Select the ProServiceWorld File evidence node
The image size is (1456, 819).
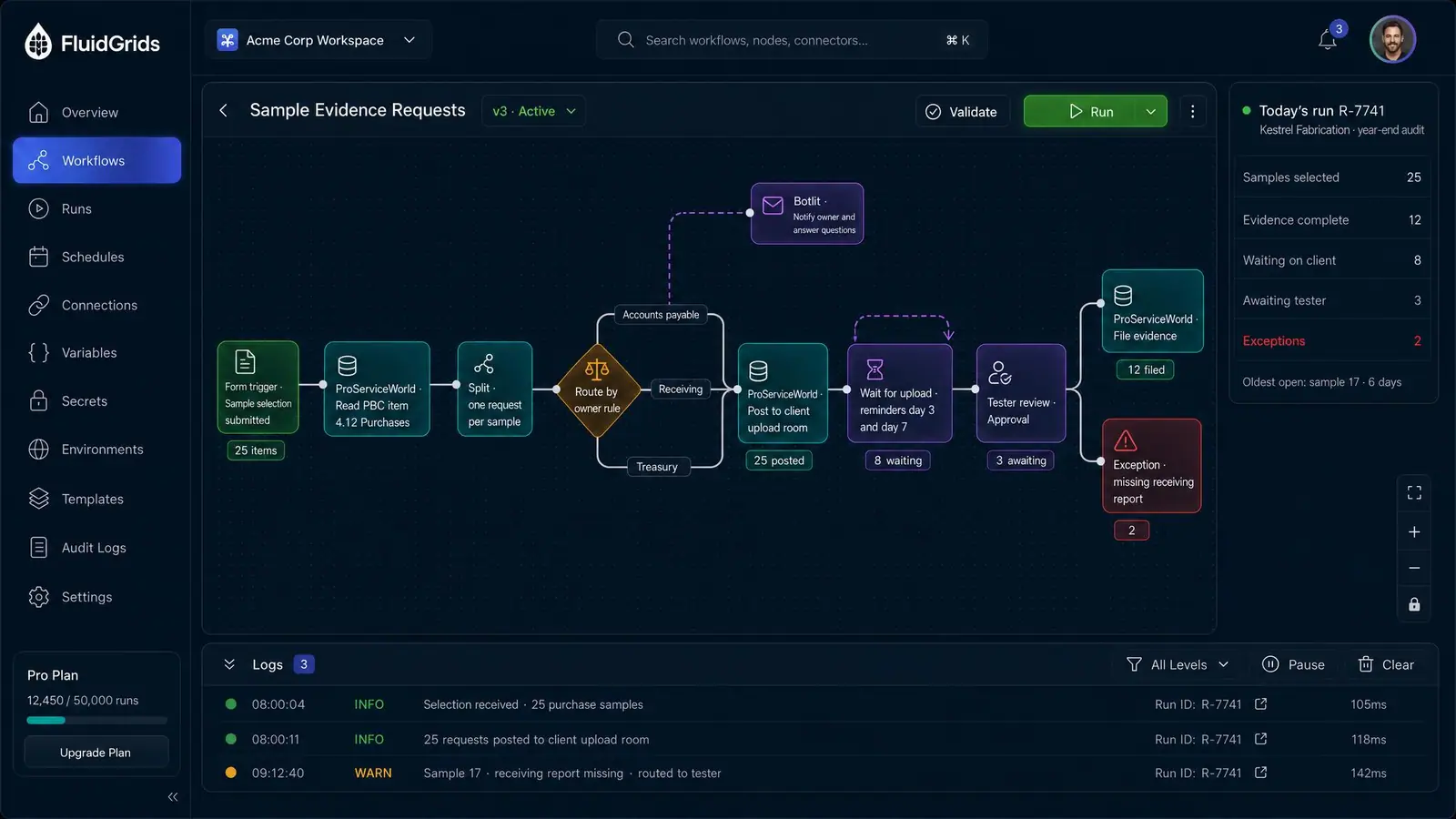(x=1153, y=311)
